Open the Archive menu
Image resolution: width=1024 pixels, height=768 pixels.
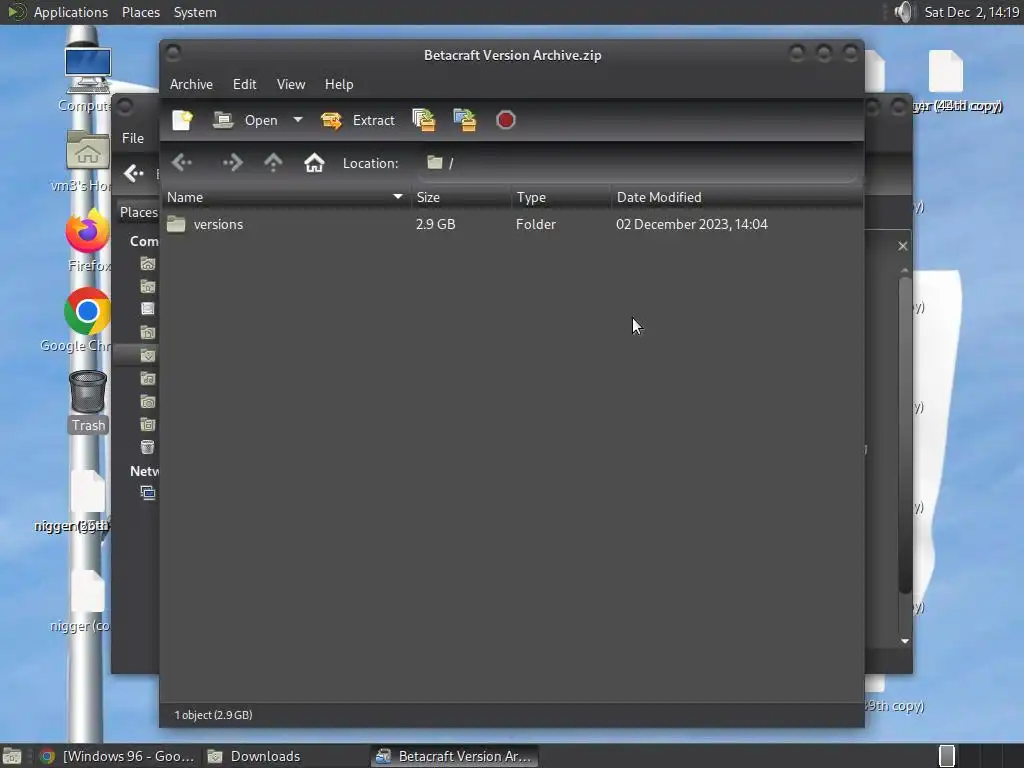(191, 84)
